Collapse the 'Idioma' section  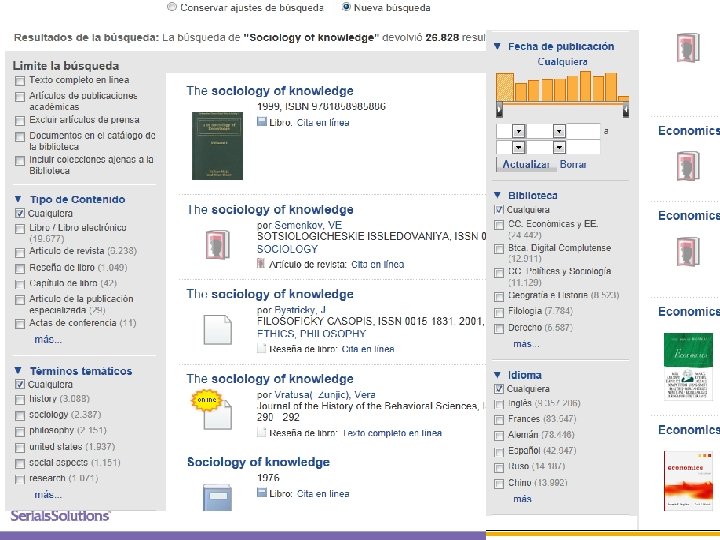[497, 375]
